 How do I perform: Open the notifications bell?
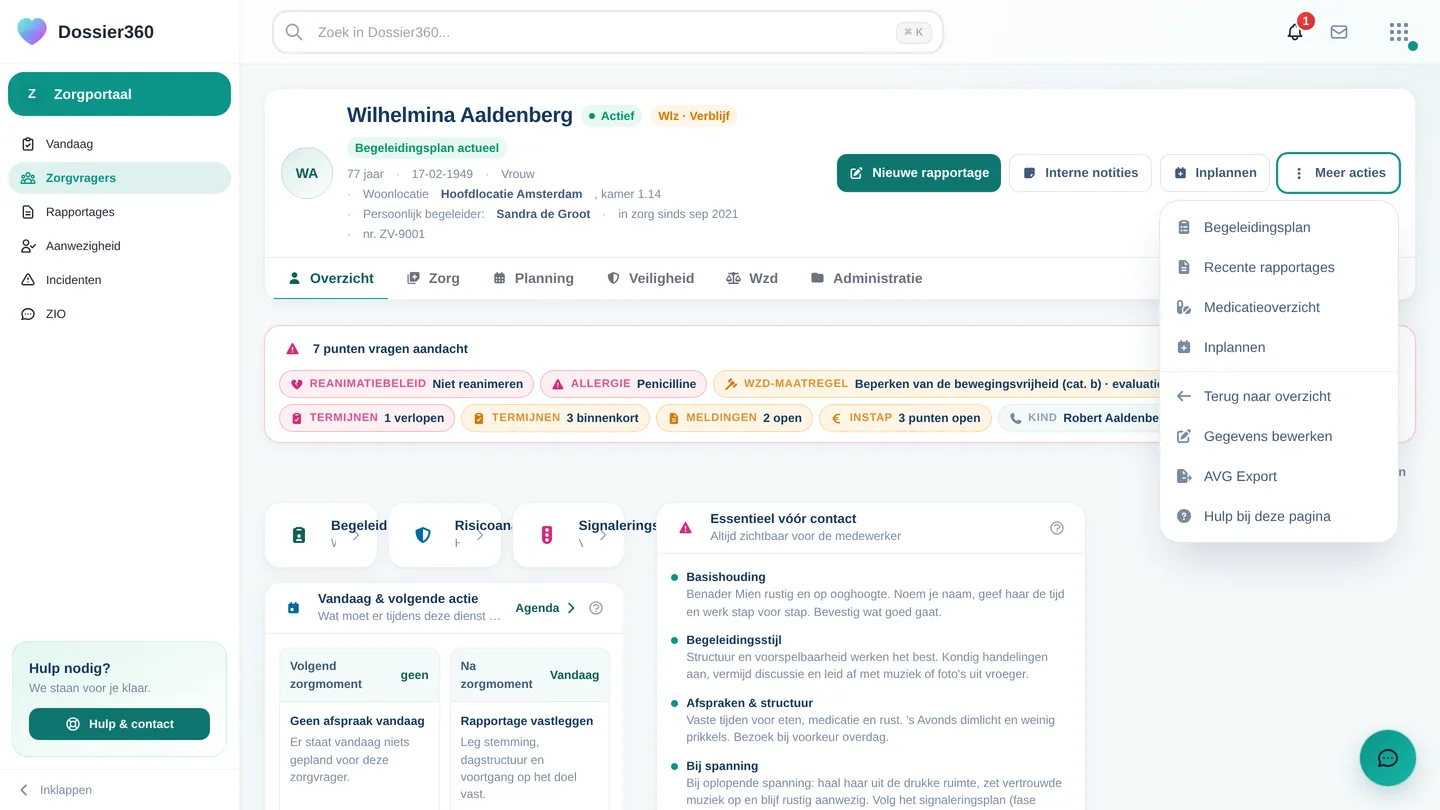[1295, 32]
